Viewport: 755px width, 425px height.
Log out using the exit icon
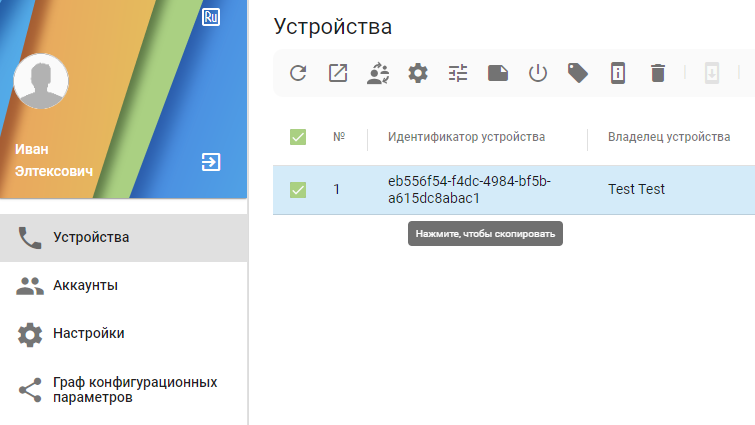click(x=211, y=162)
